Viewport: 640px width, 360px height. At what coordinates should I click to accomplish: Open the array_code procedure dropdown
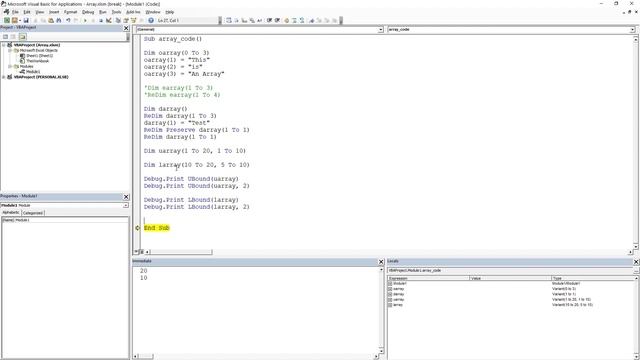click(x=632, y=30)
